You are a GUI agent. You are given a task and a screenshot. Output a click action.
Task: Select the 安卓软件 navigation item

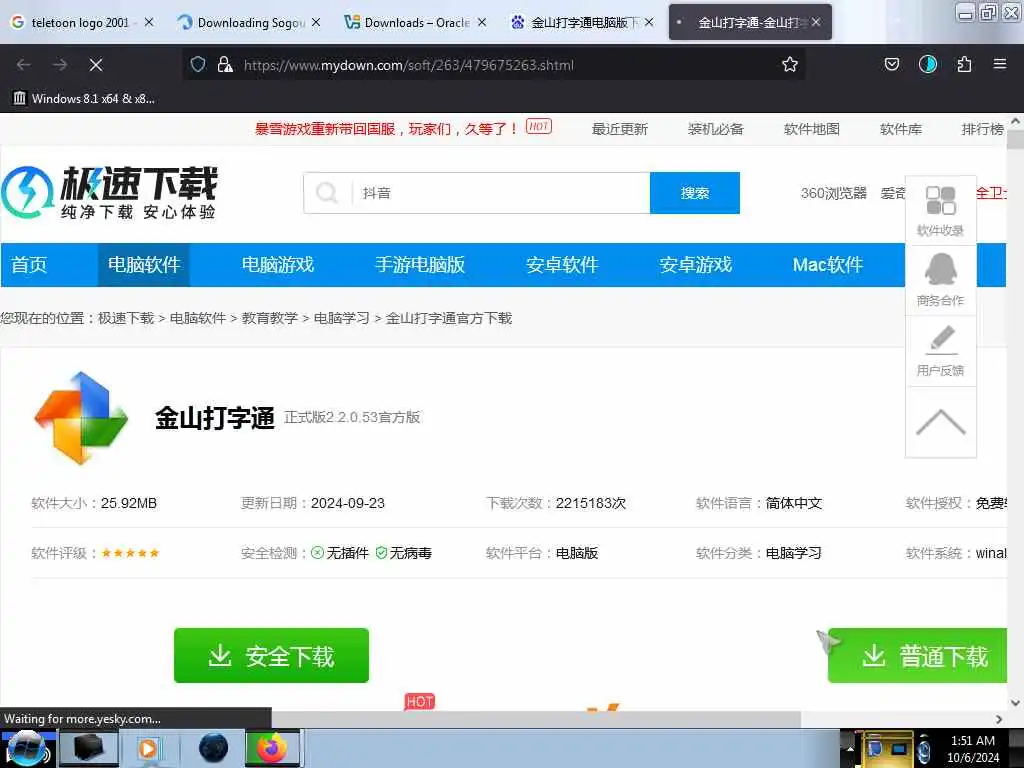pos(562,264)
